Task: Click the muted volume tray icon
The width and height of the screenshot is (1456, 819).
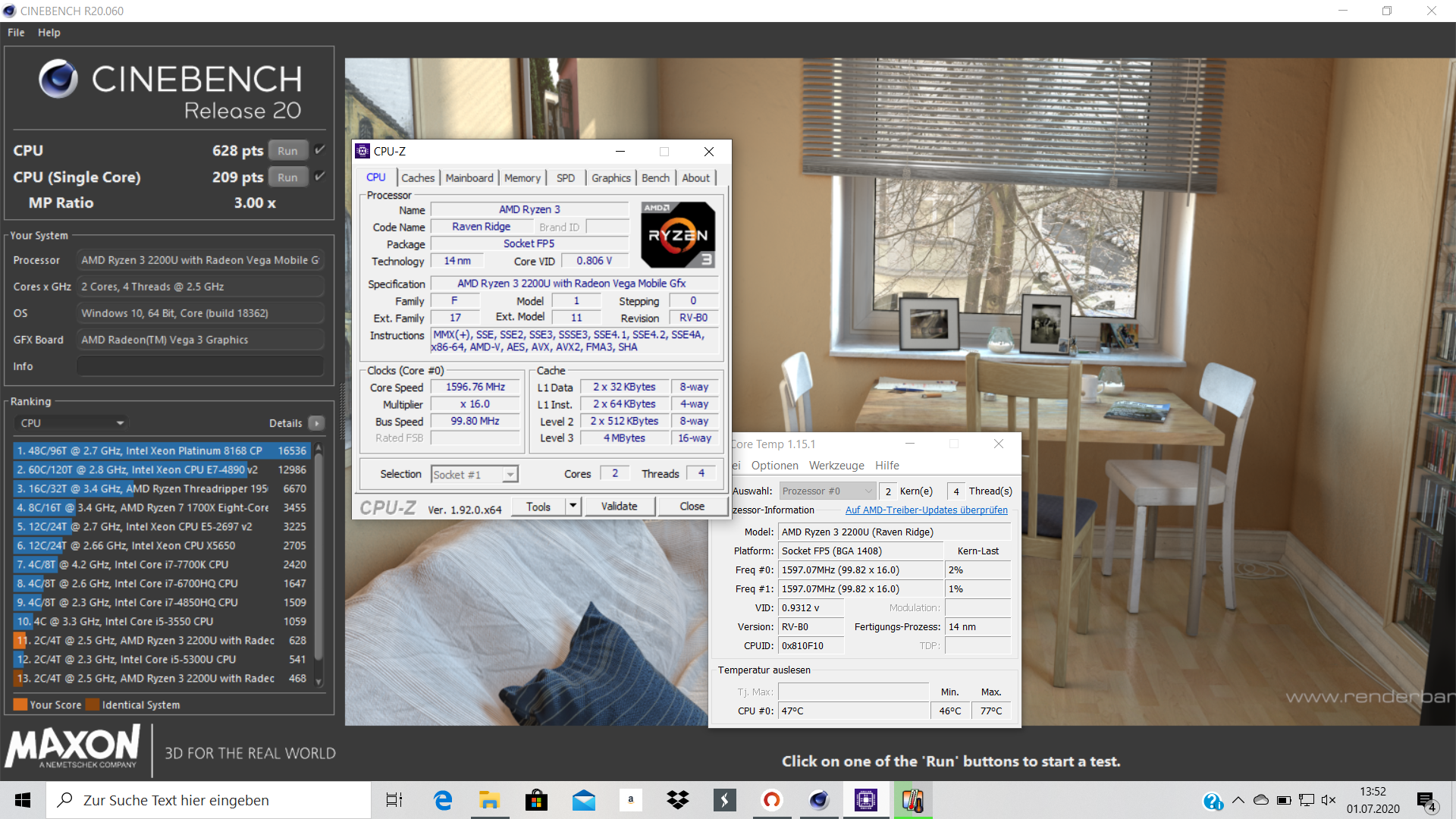Action: pos(1329,800)
